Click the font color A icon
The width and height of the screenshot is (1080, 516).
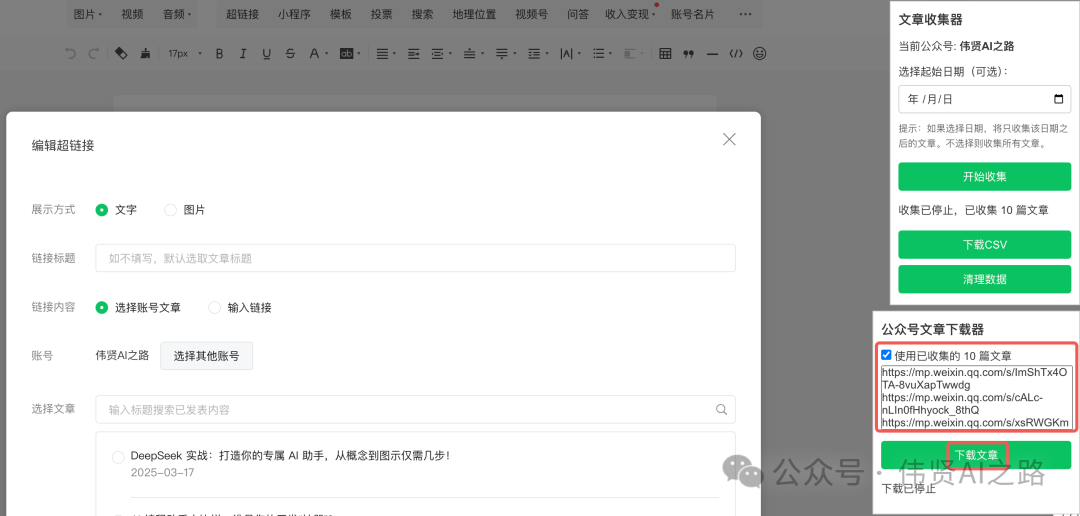coord(313,54)
